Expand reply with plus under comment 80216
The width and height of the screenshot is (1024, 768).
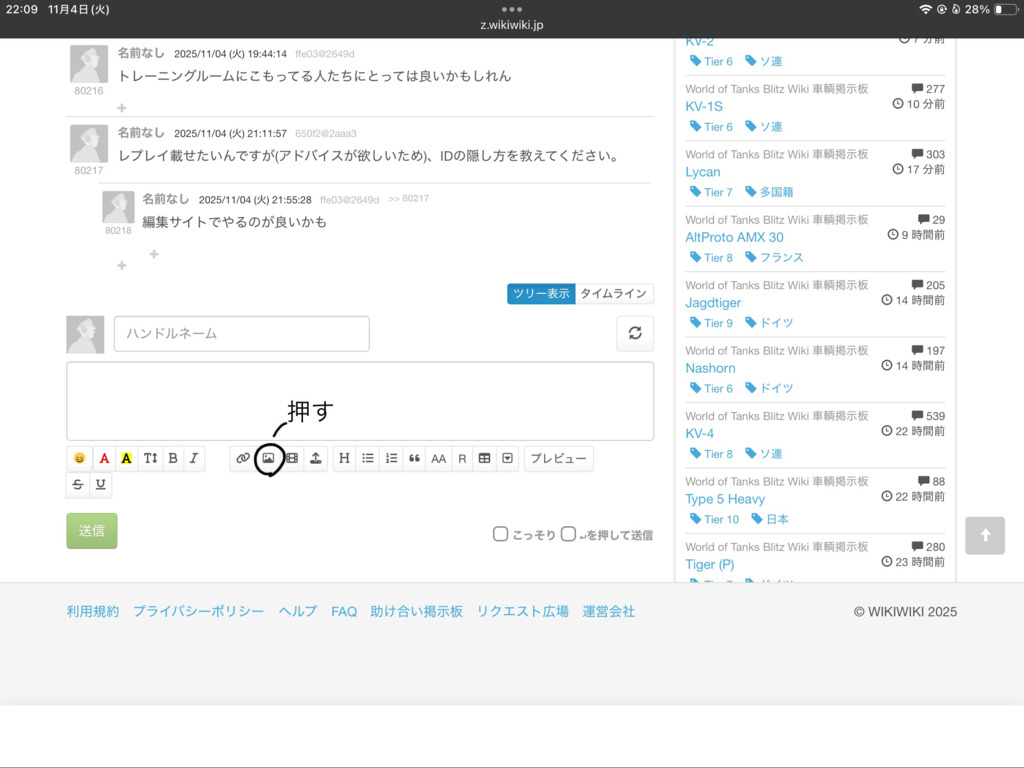pyautogui.click(x=122, y=107)
